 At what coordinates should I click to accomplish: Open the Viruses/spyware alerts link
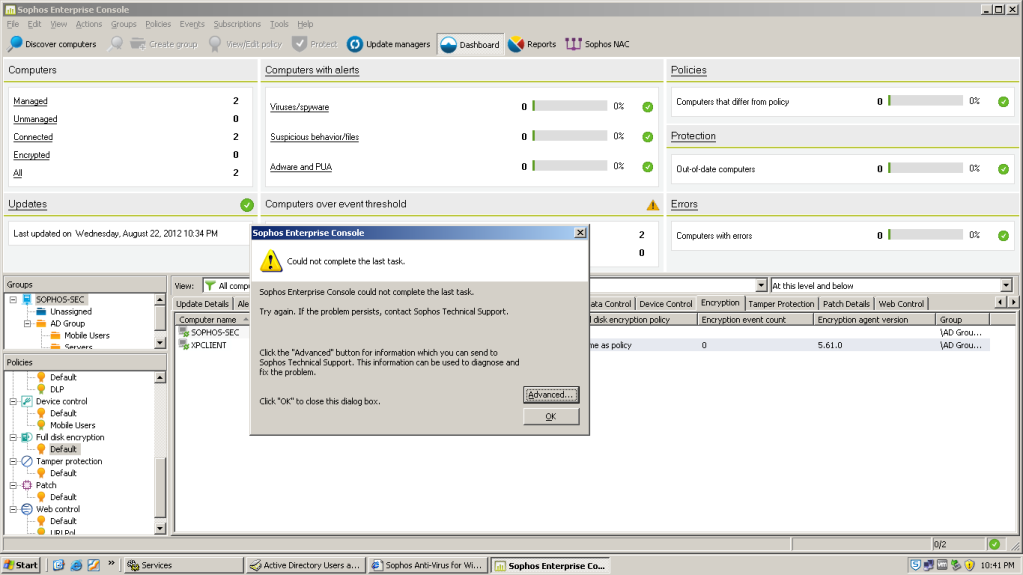[x=299, y=107]
